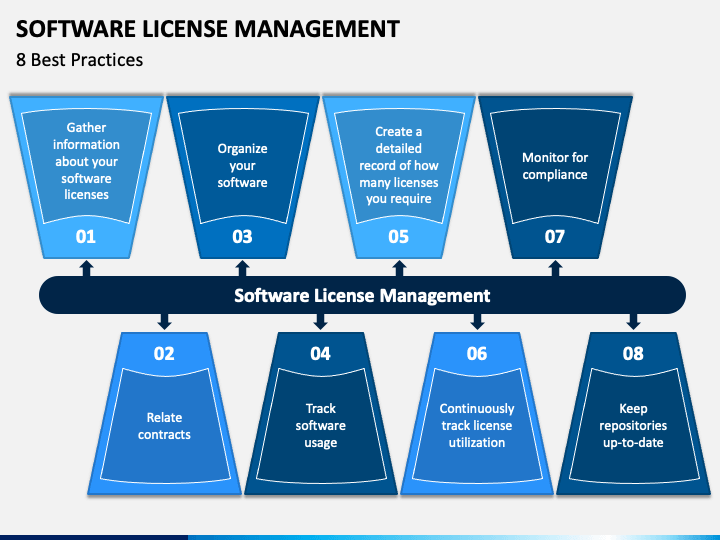Click the down arrow above box 04

(x=321, y=321)
